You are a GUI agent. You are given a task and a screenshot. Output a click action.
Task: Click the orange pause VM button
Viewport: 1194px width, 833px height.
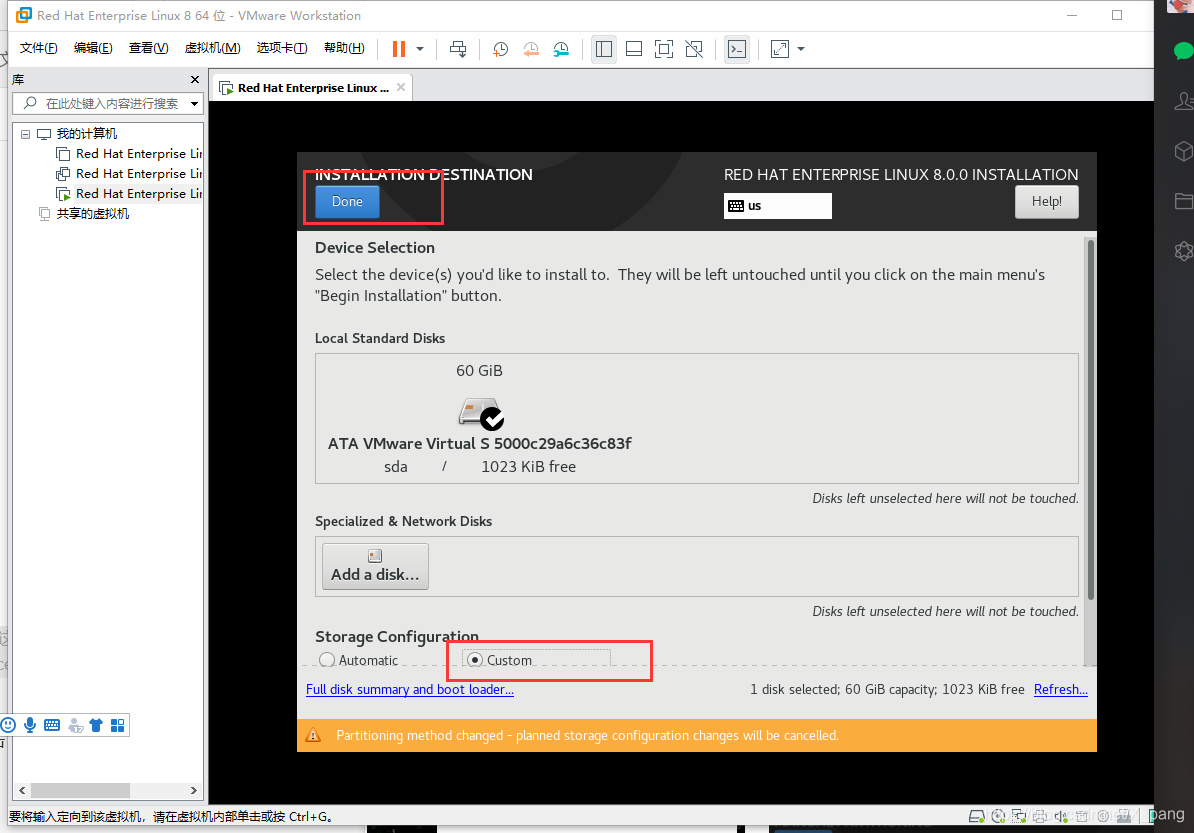(x=398, y=49)
